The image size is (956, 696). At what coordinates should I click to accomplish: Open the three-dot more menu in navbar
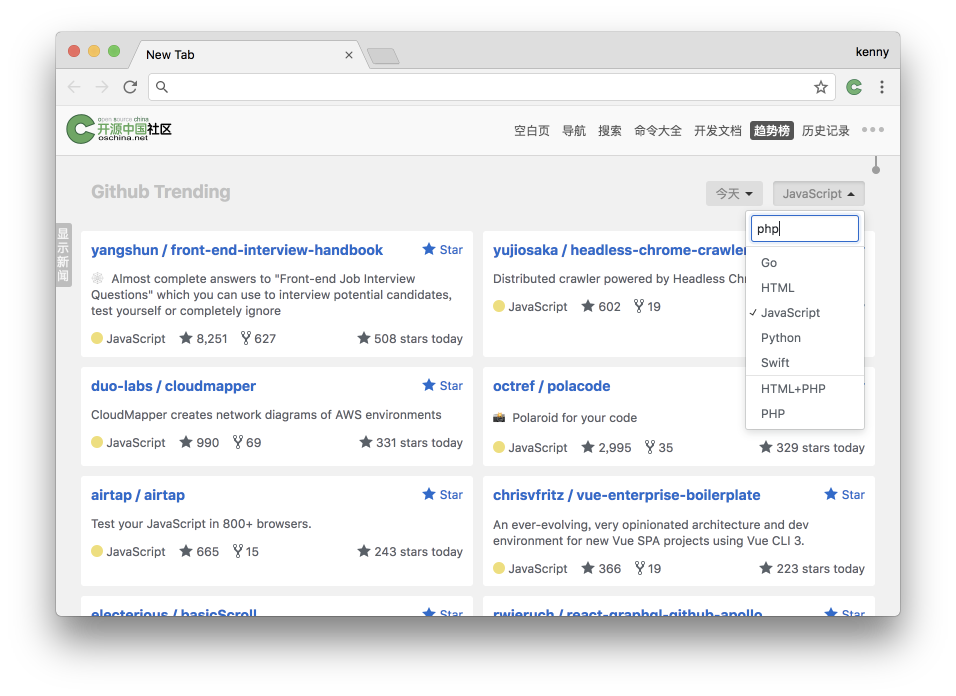872,130
